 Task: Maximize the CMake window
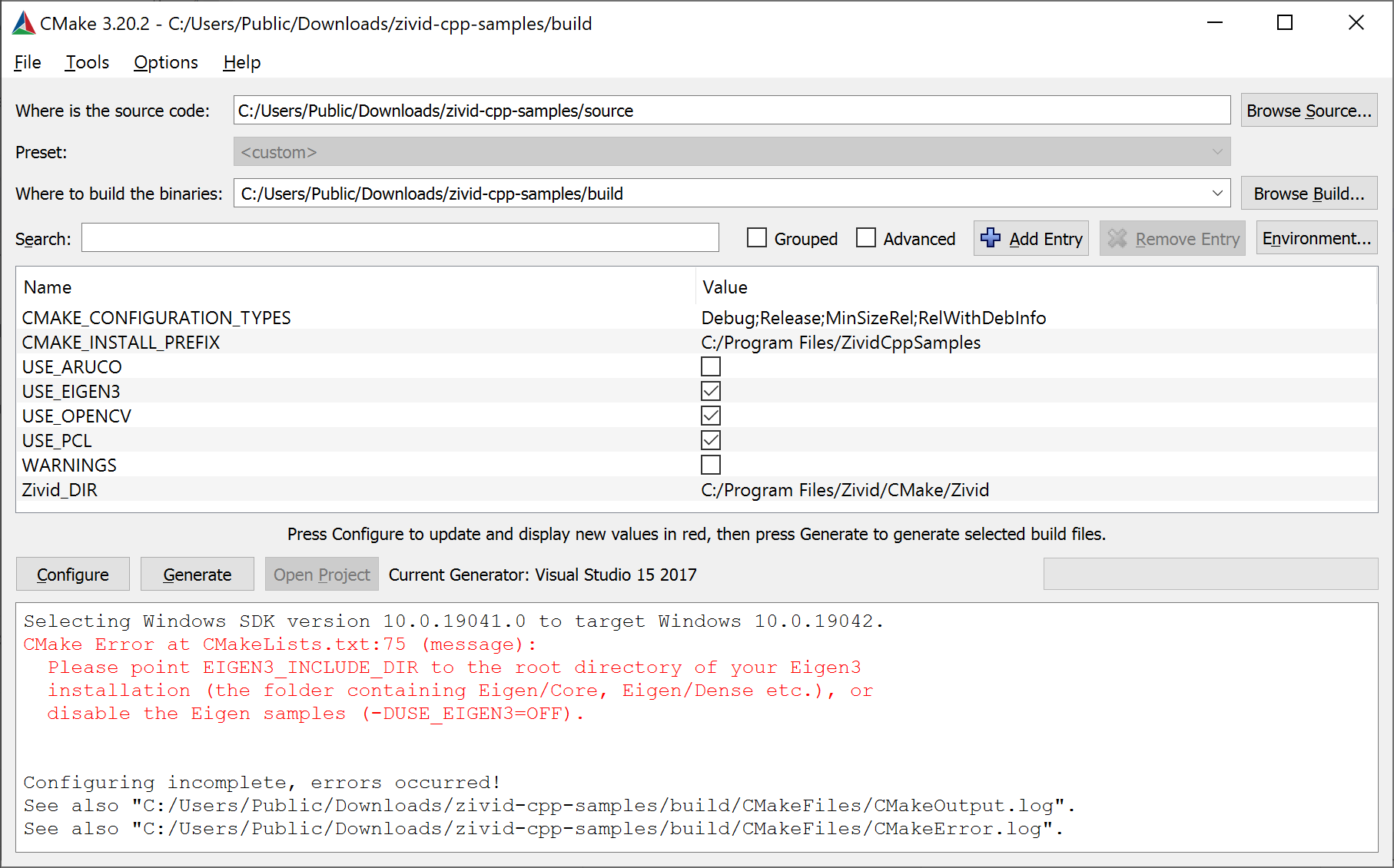(1285, 23)
